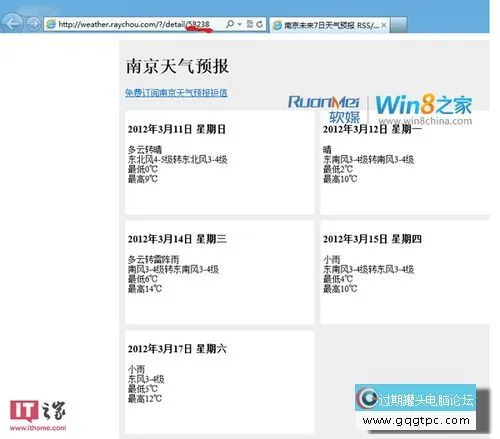Screen dimensions: 500x439
Task: Click 最高10℃ in the March 15 card
Action: coord(340,288)
